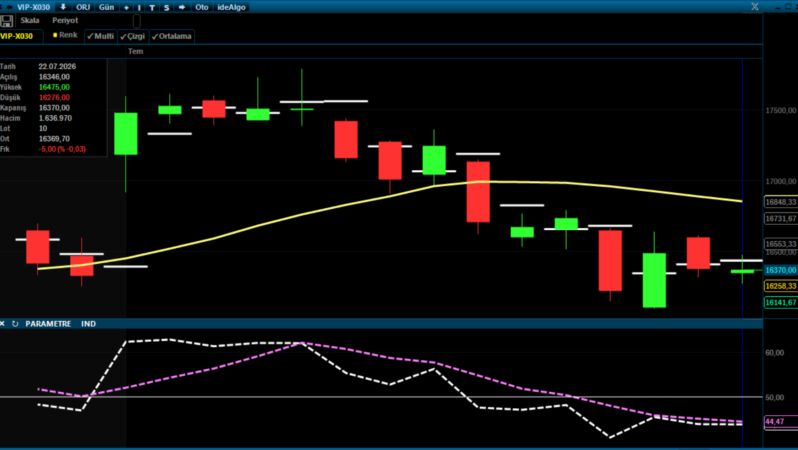The height and width of the screenshot is (450, 798).
Task: Click the ORJ button in title bar
Action: click(83, 7)
